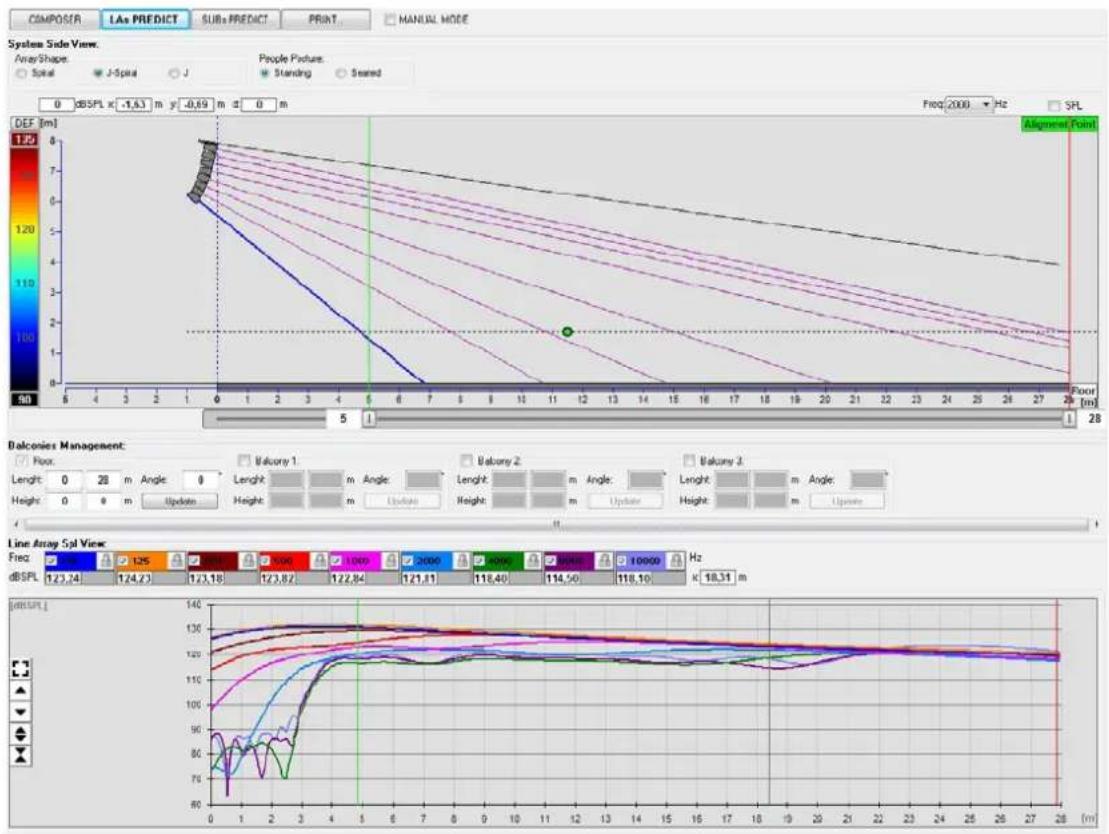Select Spiral array shape
This screenshot has height=834, width=1109.
(21, 74)
